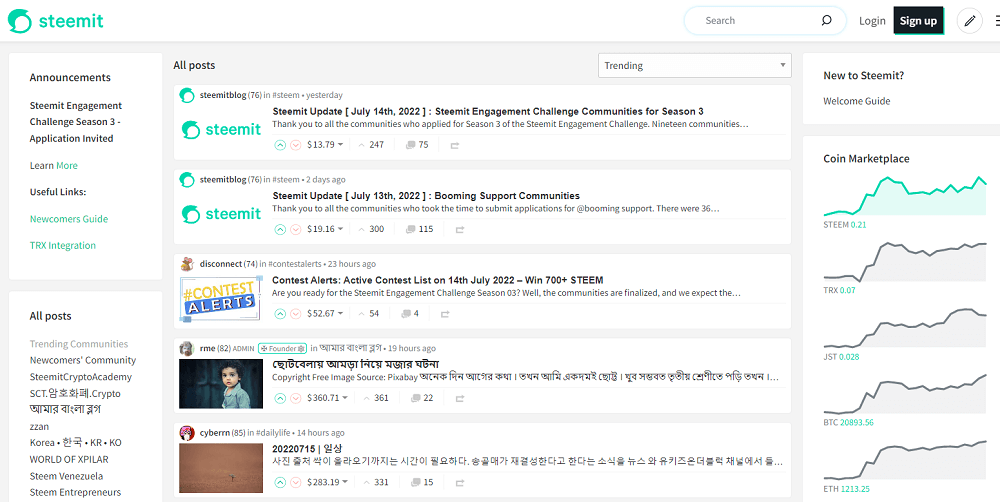Select the zzan community
This screenshot has height=502, width=1000.
coord(39,426)
